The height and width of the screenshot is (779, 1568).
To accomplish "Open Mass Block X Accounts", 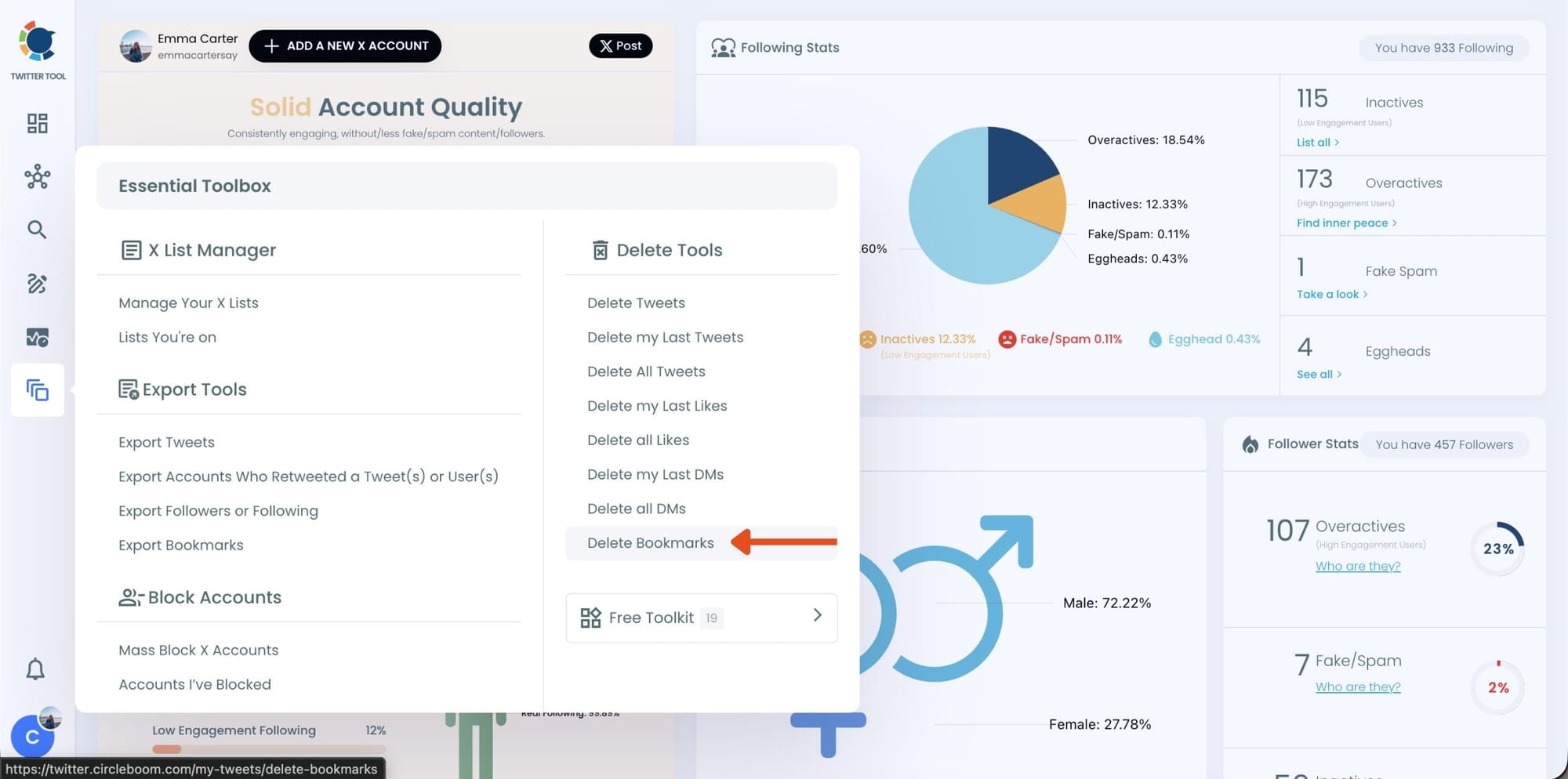I will pyautogui.click(x=198, y=650).
